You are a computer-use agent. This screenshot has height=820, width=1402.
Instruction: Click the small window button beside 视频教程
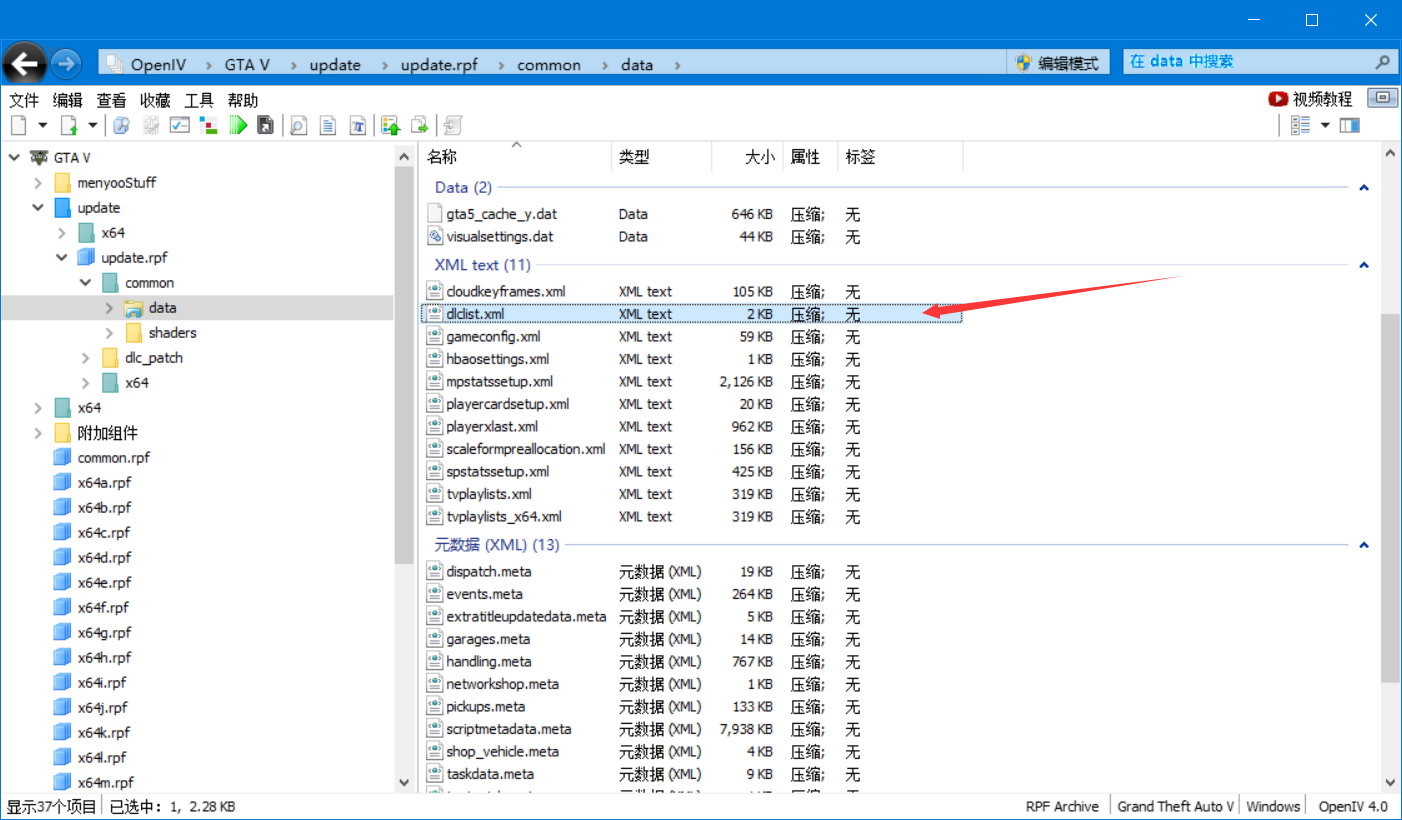[1383, 98]
